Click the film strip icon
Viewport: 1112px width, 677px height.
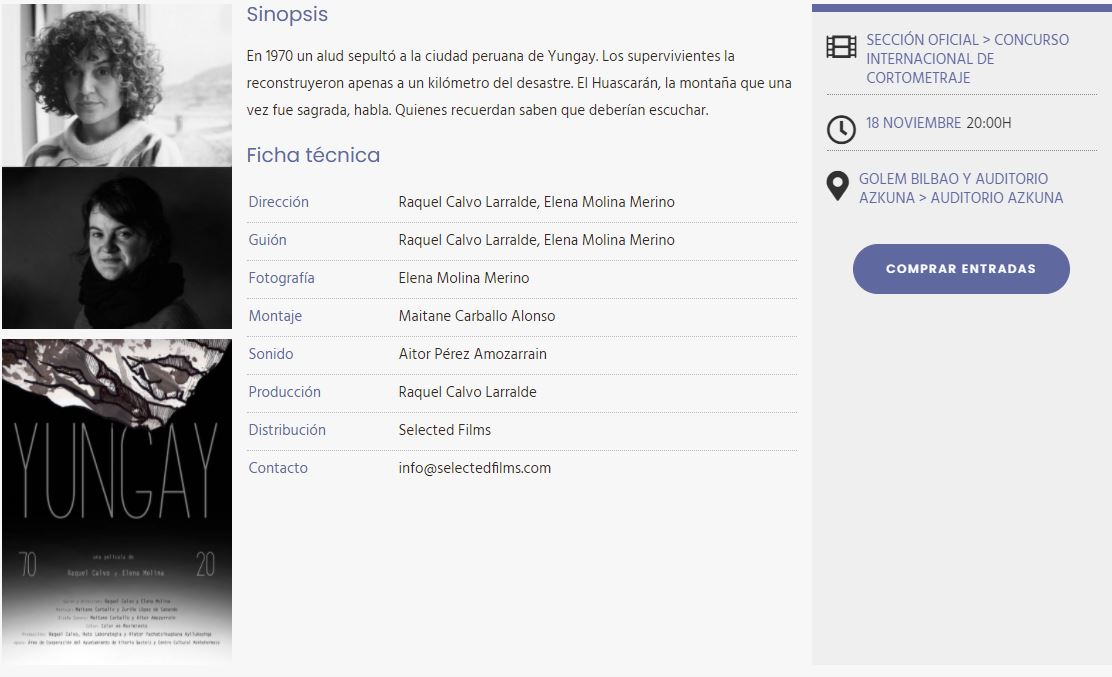[841, 47]
